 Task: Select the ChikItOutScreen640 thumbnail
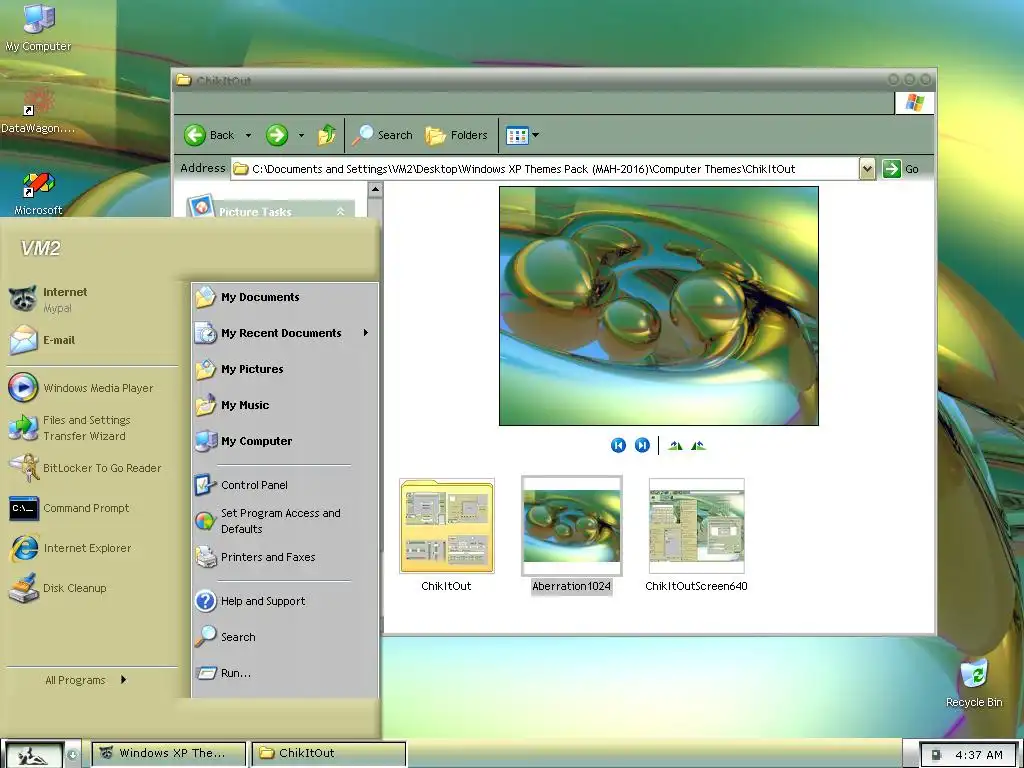pyautogui.click(x=696, y=536)
